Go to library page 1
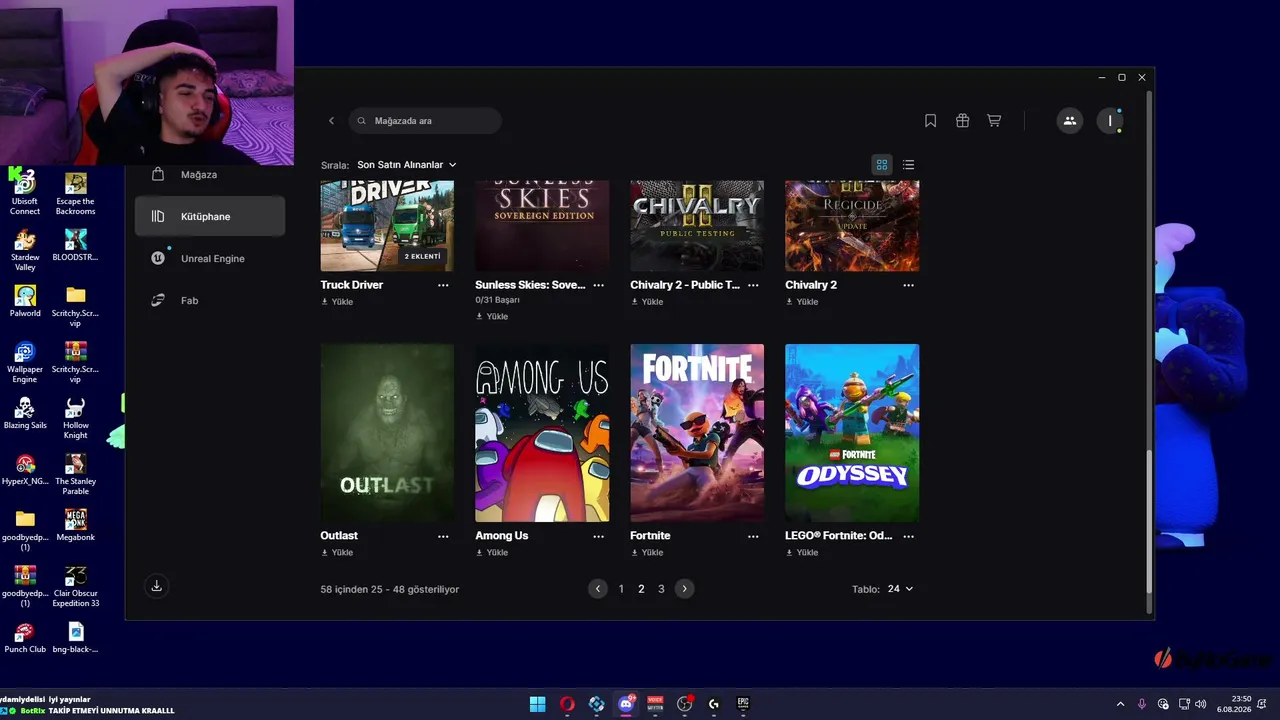Viewport: 1280px width, 720px height. (621, 589)
